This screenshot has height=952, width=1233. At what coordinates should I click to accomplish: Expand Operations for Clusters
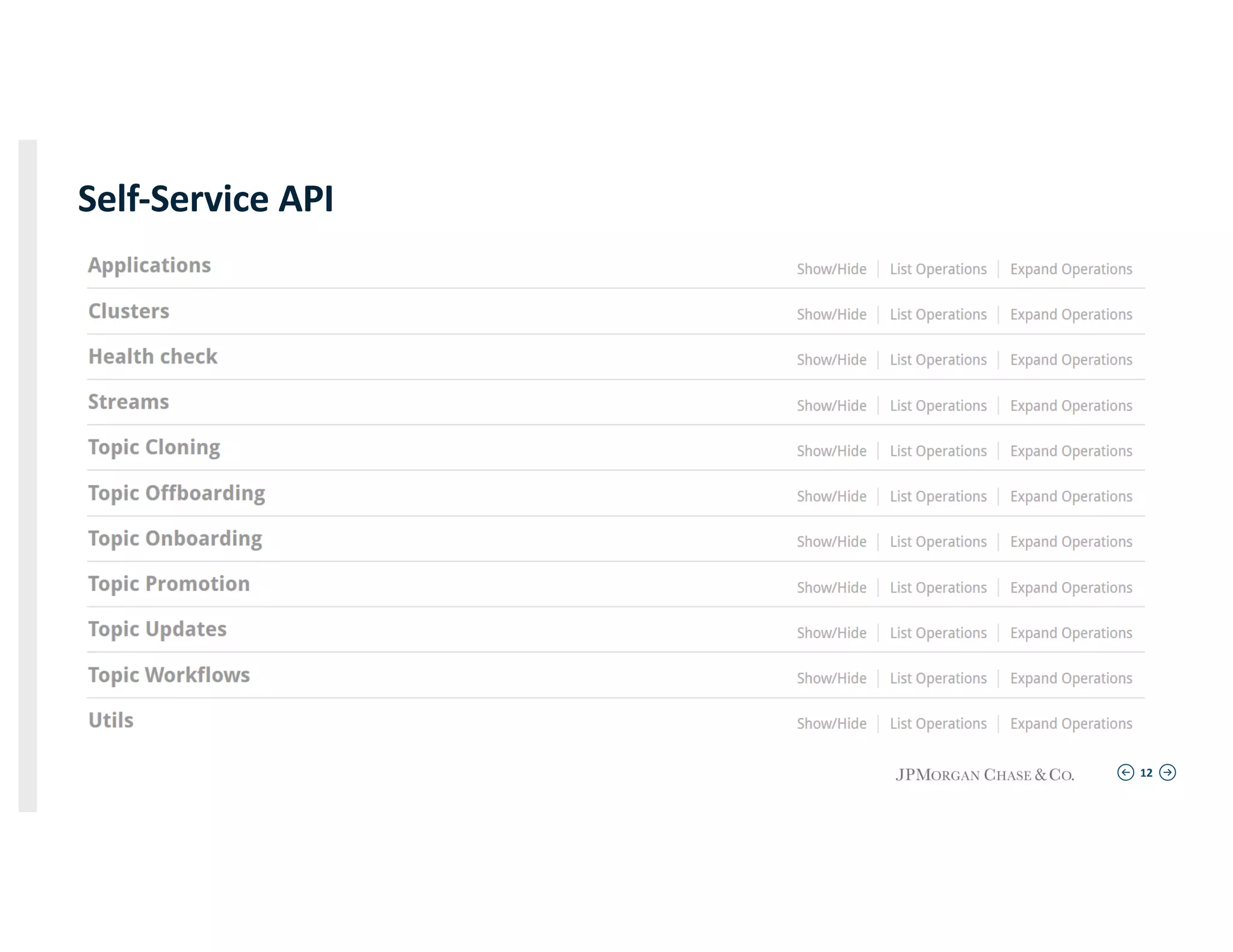click(x=1071, y=314)
